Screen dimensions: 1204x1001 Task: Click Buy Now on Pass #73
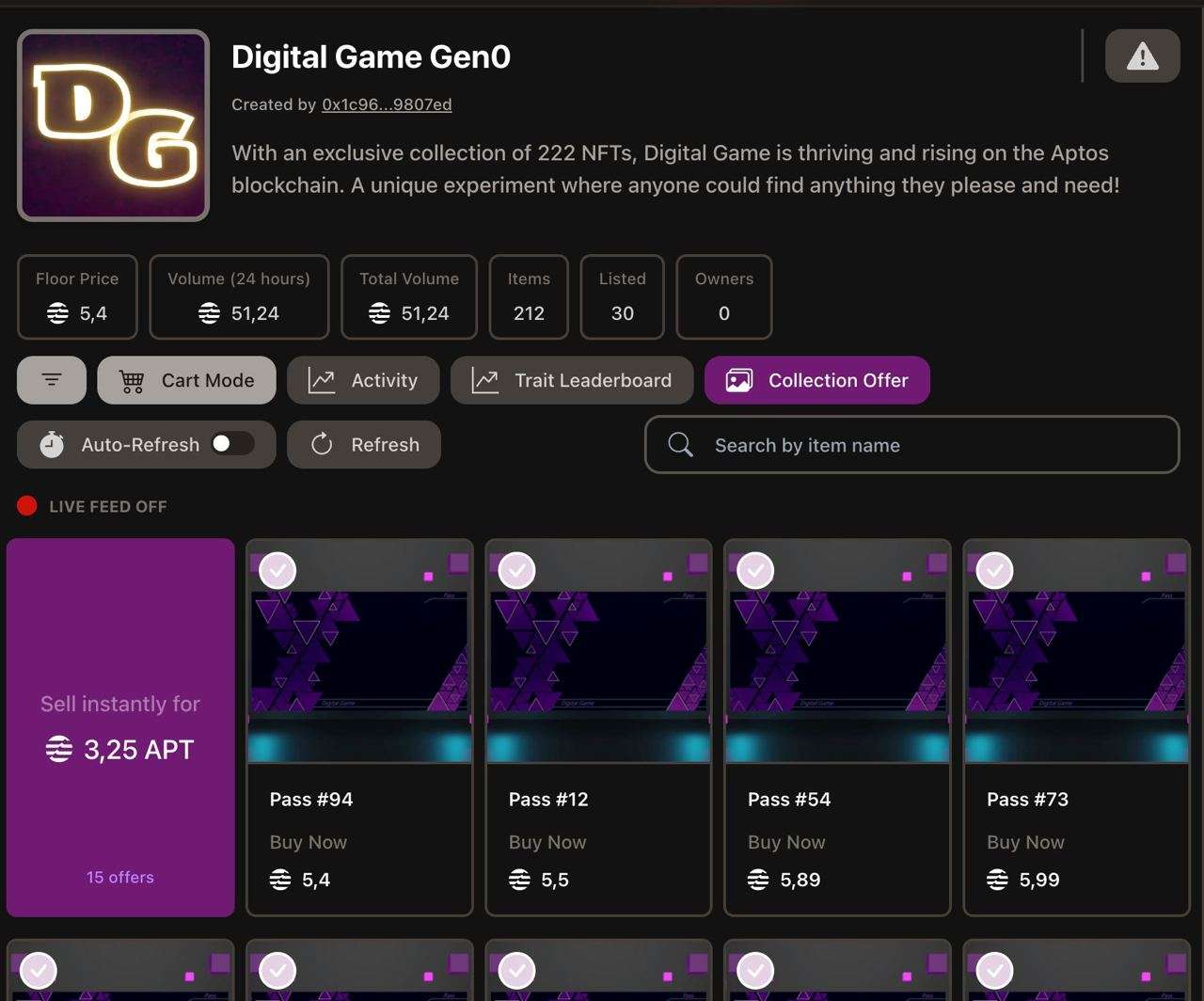(1025, 842)
